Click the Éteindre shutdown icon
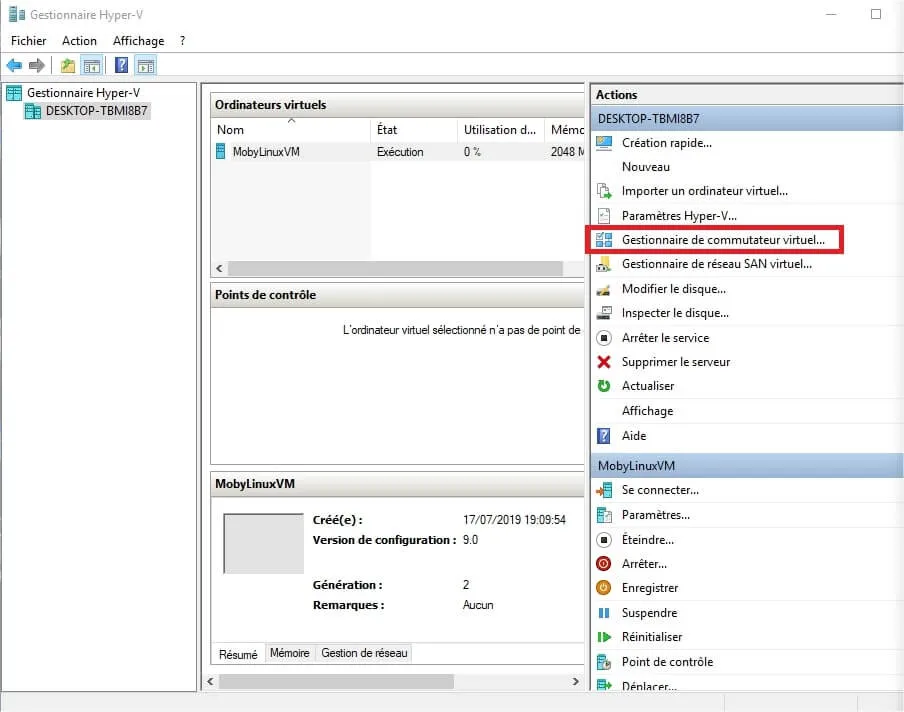The width and height of the screenshot is (904, 712). coord(604,540)
